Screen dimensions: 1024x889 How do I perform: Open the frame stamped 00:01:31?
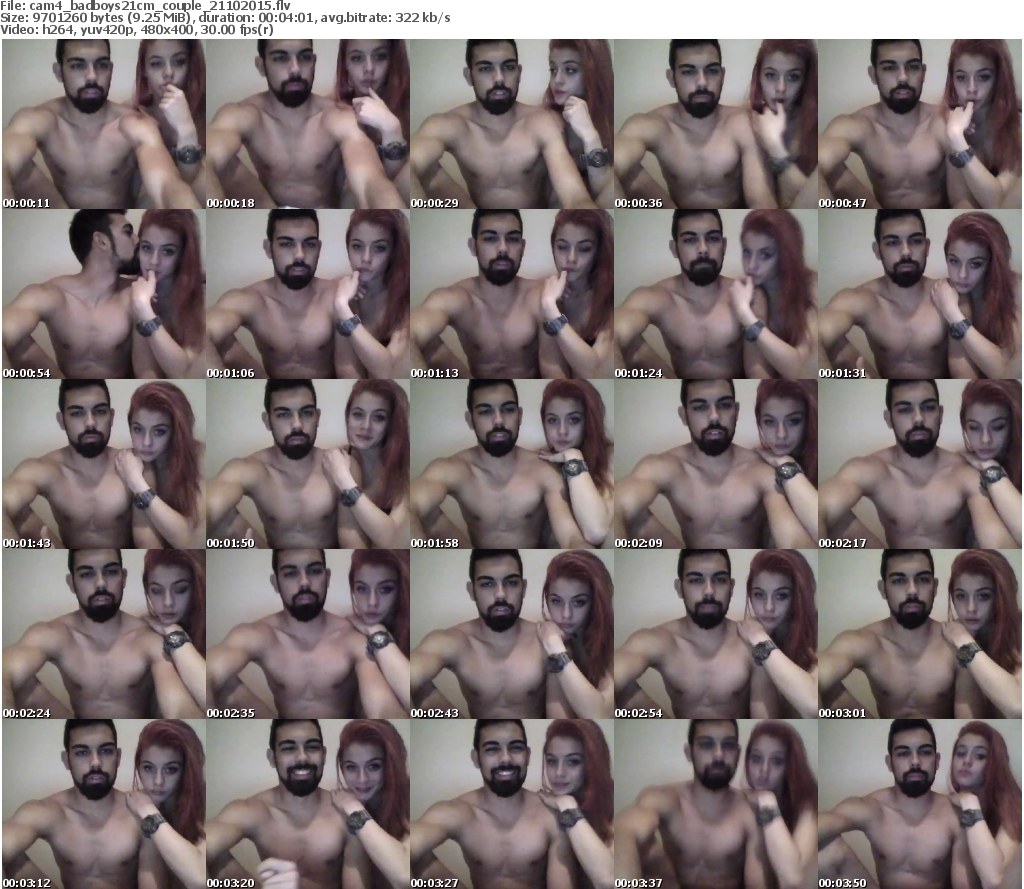(920, 294)
